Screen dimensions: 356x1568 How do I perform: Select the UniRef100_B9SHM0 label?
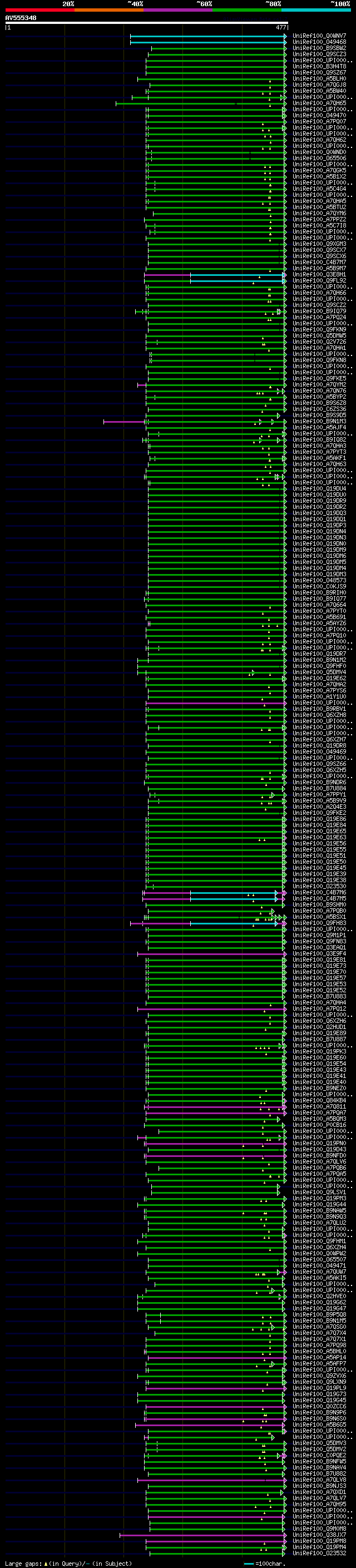tap(319, 904)
